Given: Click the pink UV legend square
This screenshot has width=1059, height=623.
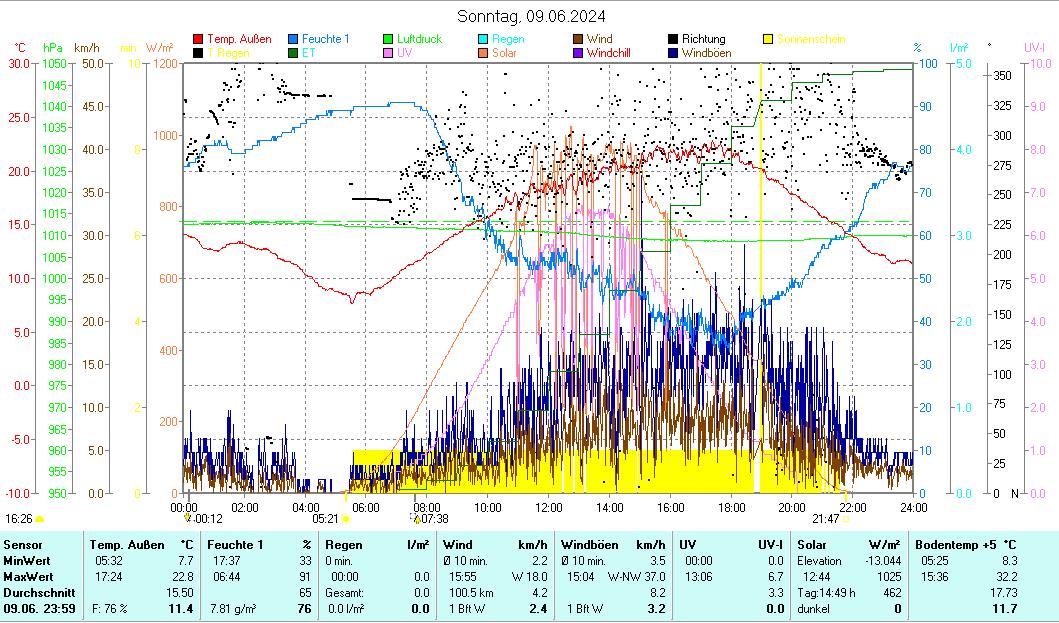Looking at the screenshot, I should click(x=389, y=52).
